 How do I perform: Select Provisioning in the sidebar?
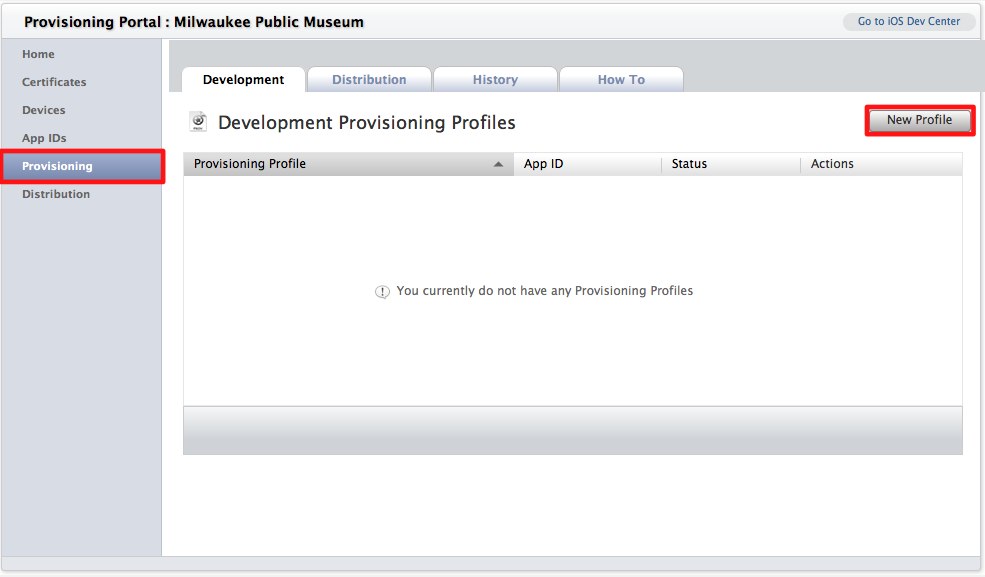click(82, 166)
